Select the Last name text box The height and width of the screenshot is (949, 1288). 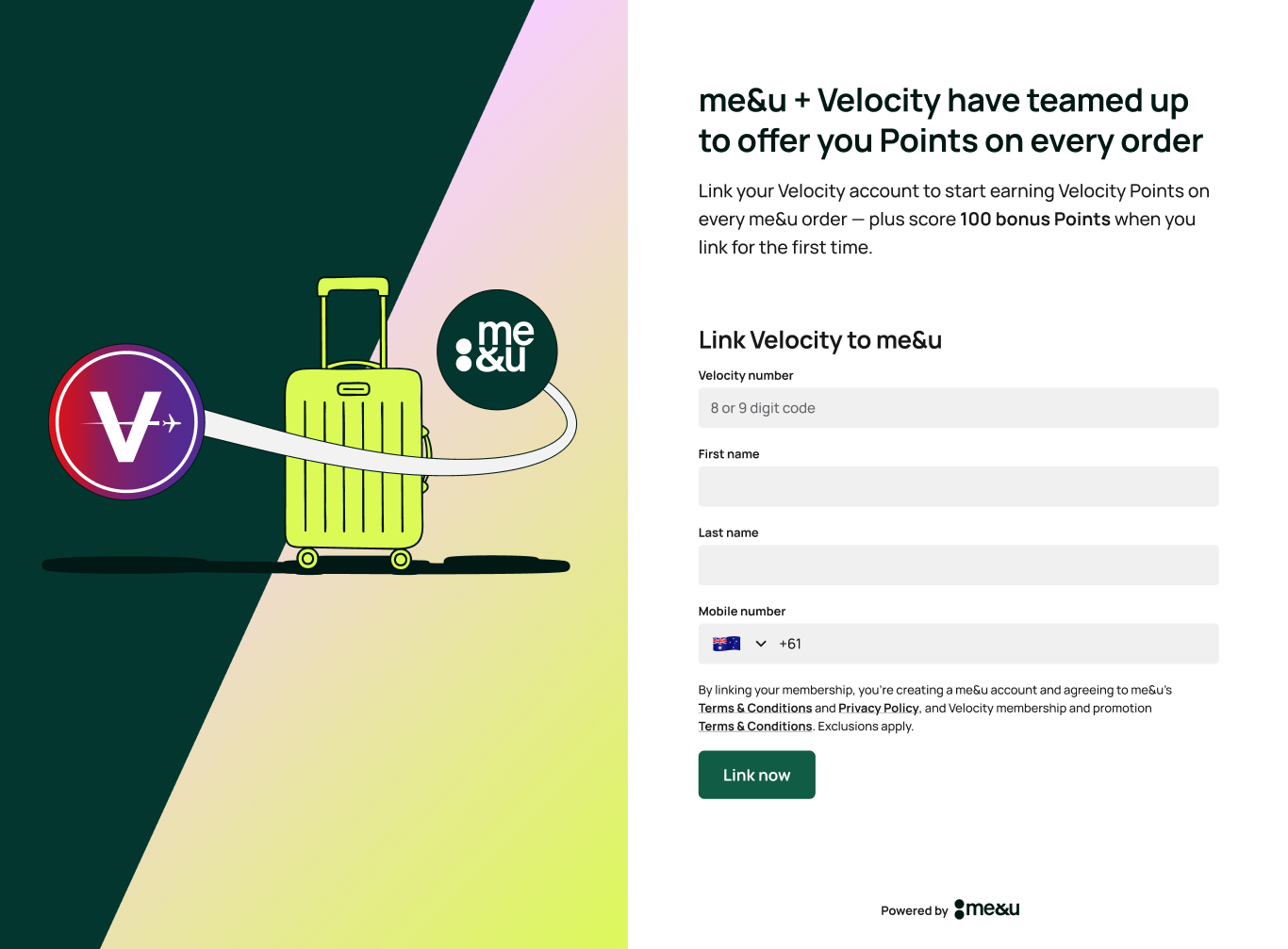pyautogui.click(x=958, y=565)
